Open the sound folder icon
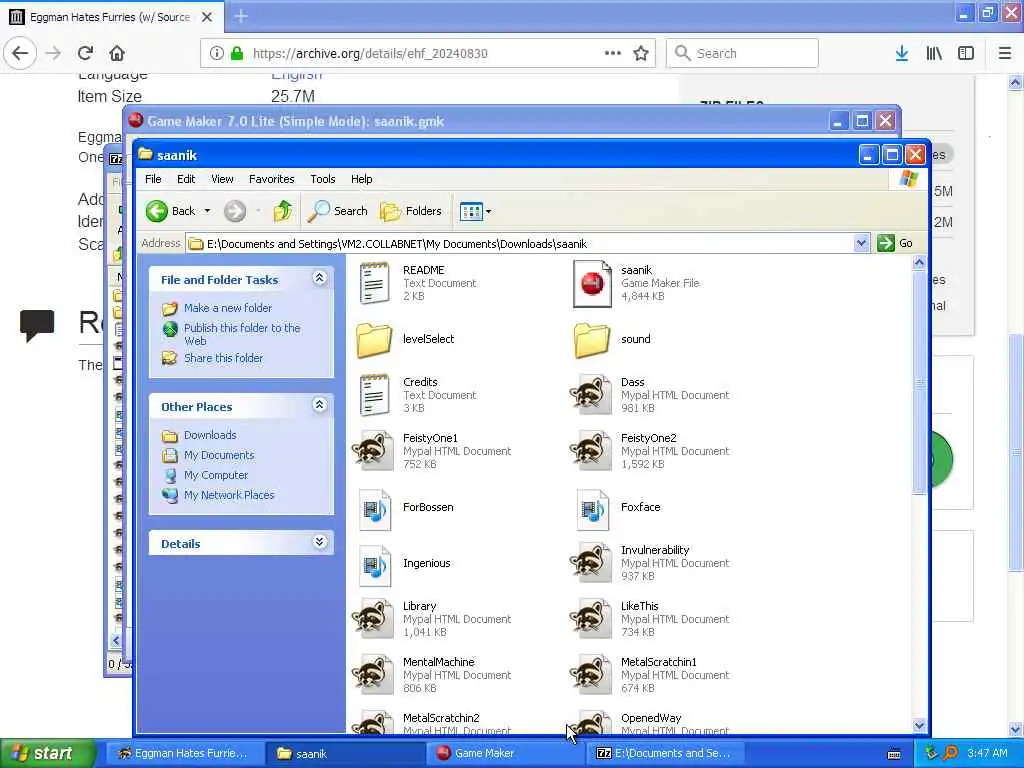Viewport: 1024px width, 768px height. [592, 339]
